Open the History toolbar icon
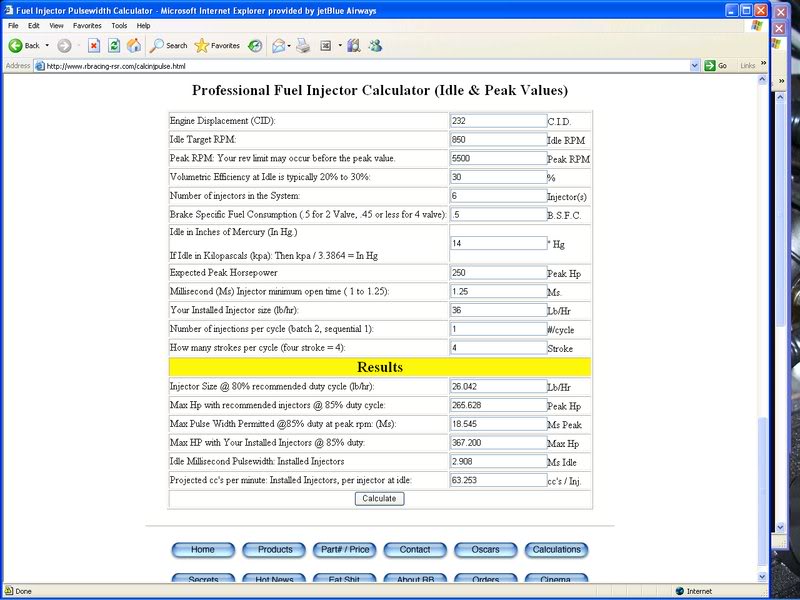Viewport: 800px width, 600px height. point(255,46)
